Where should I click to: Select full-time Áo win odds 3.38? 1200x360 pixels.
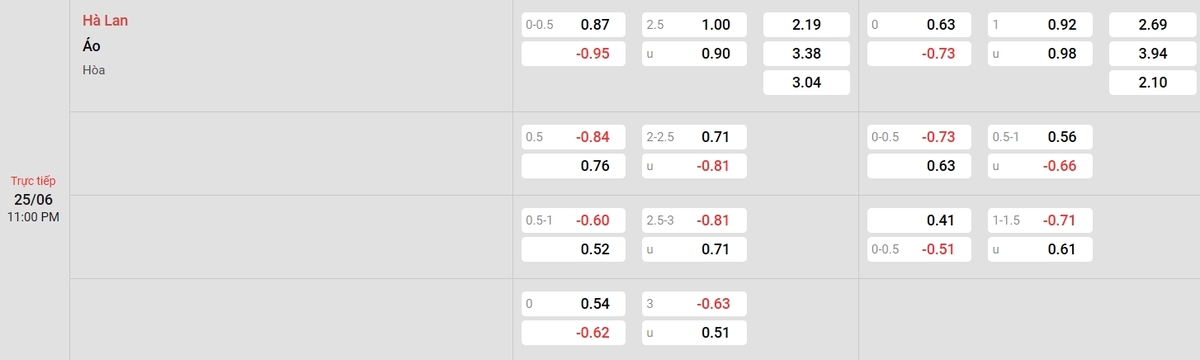tap(806, 53)
